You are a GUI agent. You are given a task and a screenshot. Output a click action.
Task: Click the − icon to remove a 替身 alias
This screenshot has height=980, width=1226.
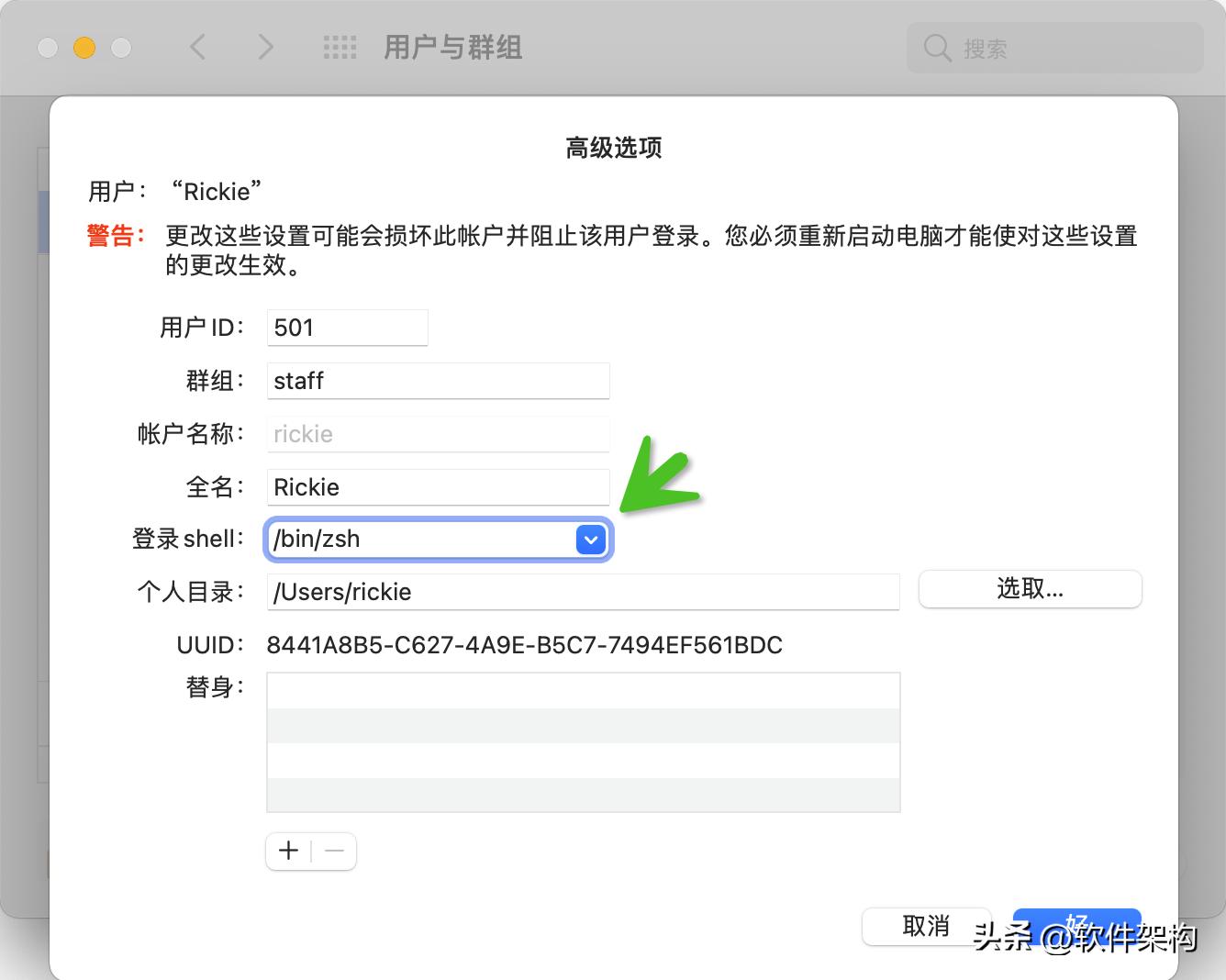pyautogui.click(x=334, y=851)
